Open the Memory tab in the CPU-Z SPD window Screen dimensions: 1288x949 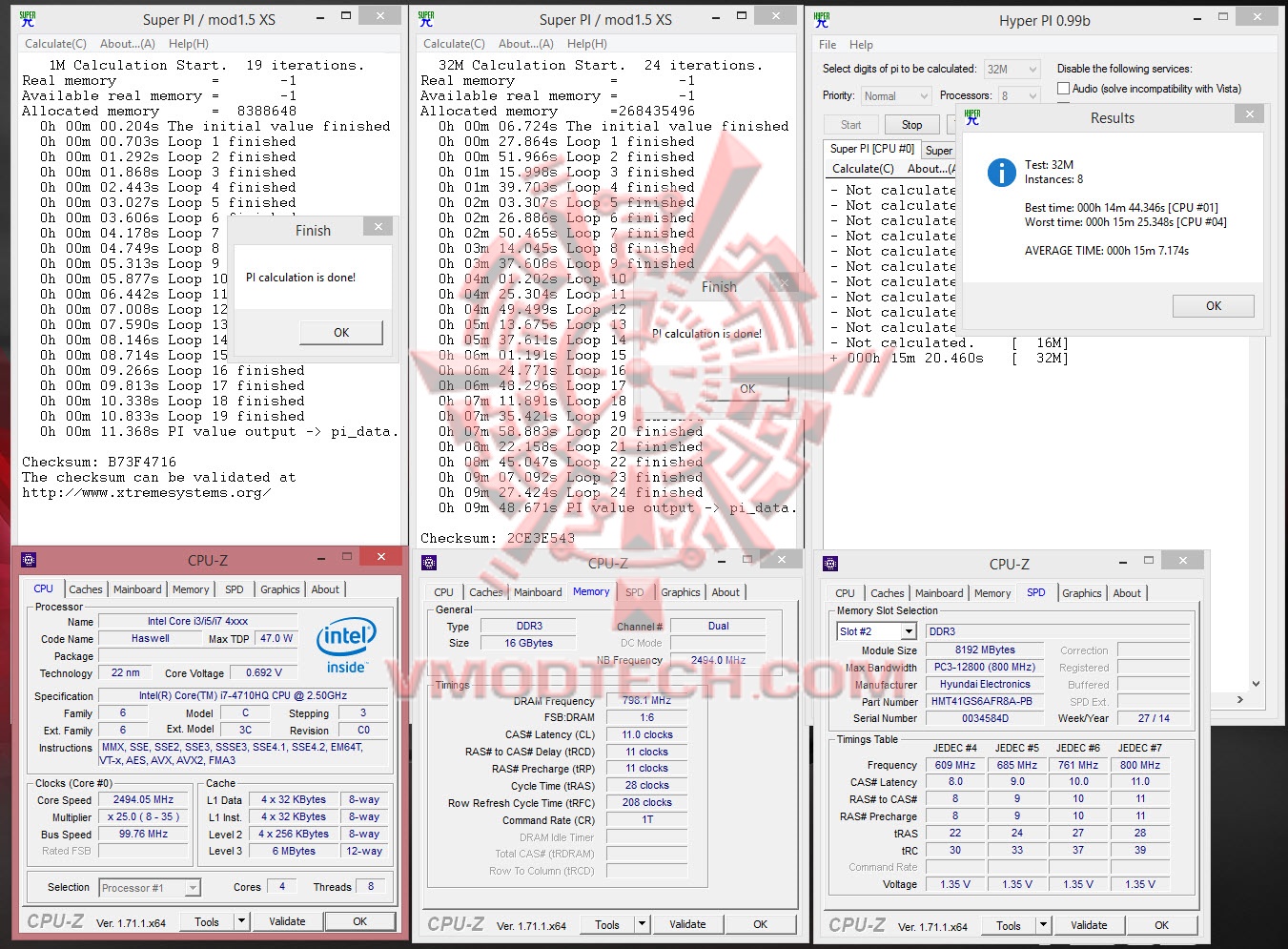pos(992,593)
